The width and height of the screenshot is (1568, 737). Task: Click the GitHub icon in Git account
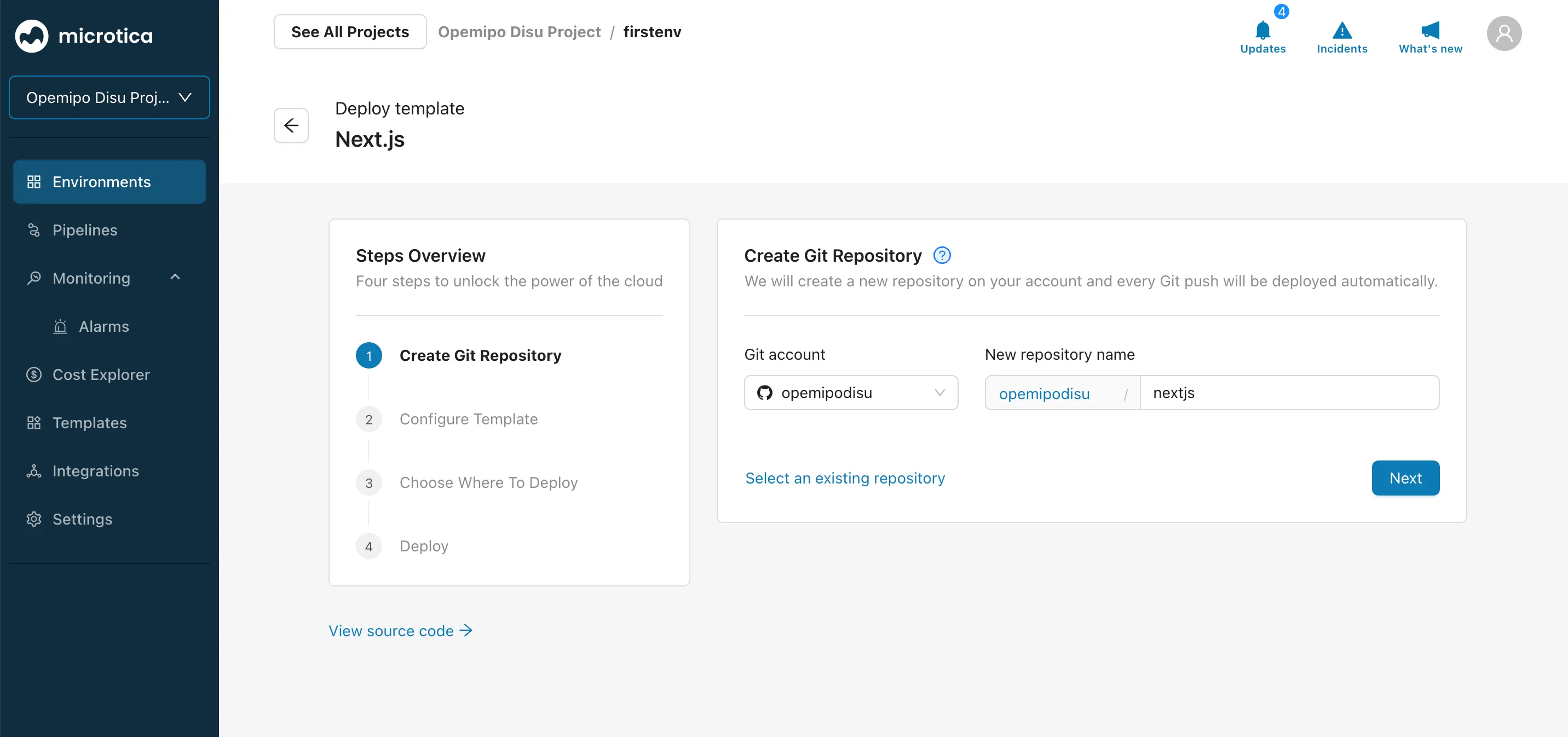(x=764, y=393)
